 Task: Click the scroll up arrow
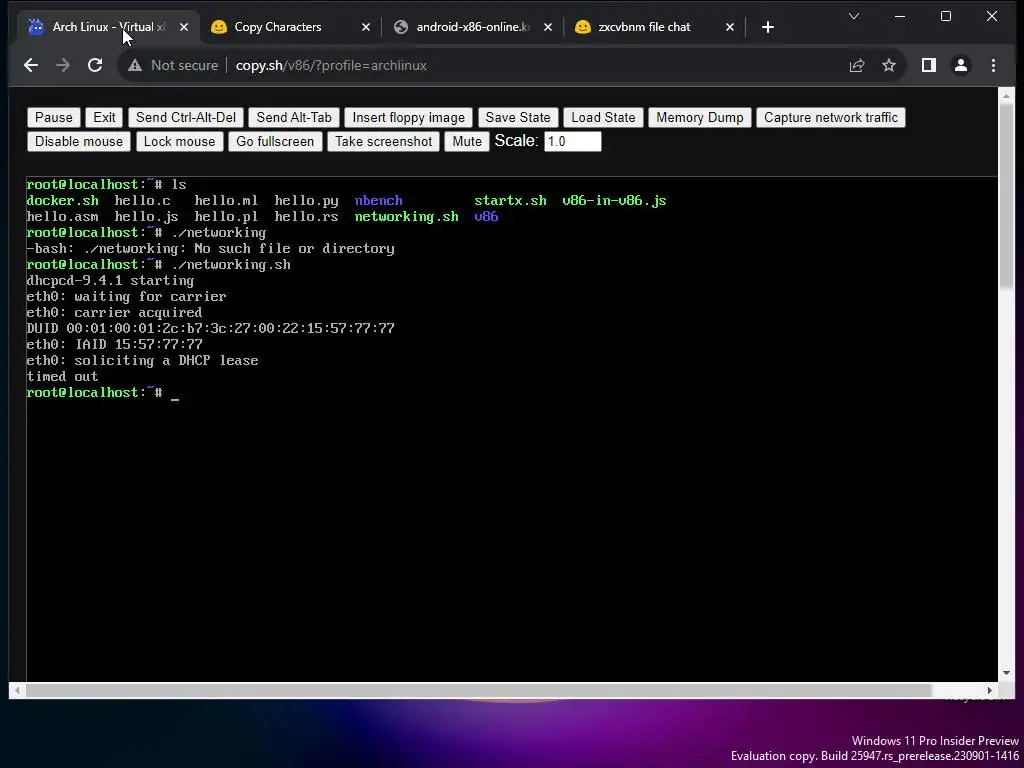click(x=1006, y=96)
